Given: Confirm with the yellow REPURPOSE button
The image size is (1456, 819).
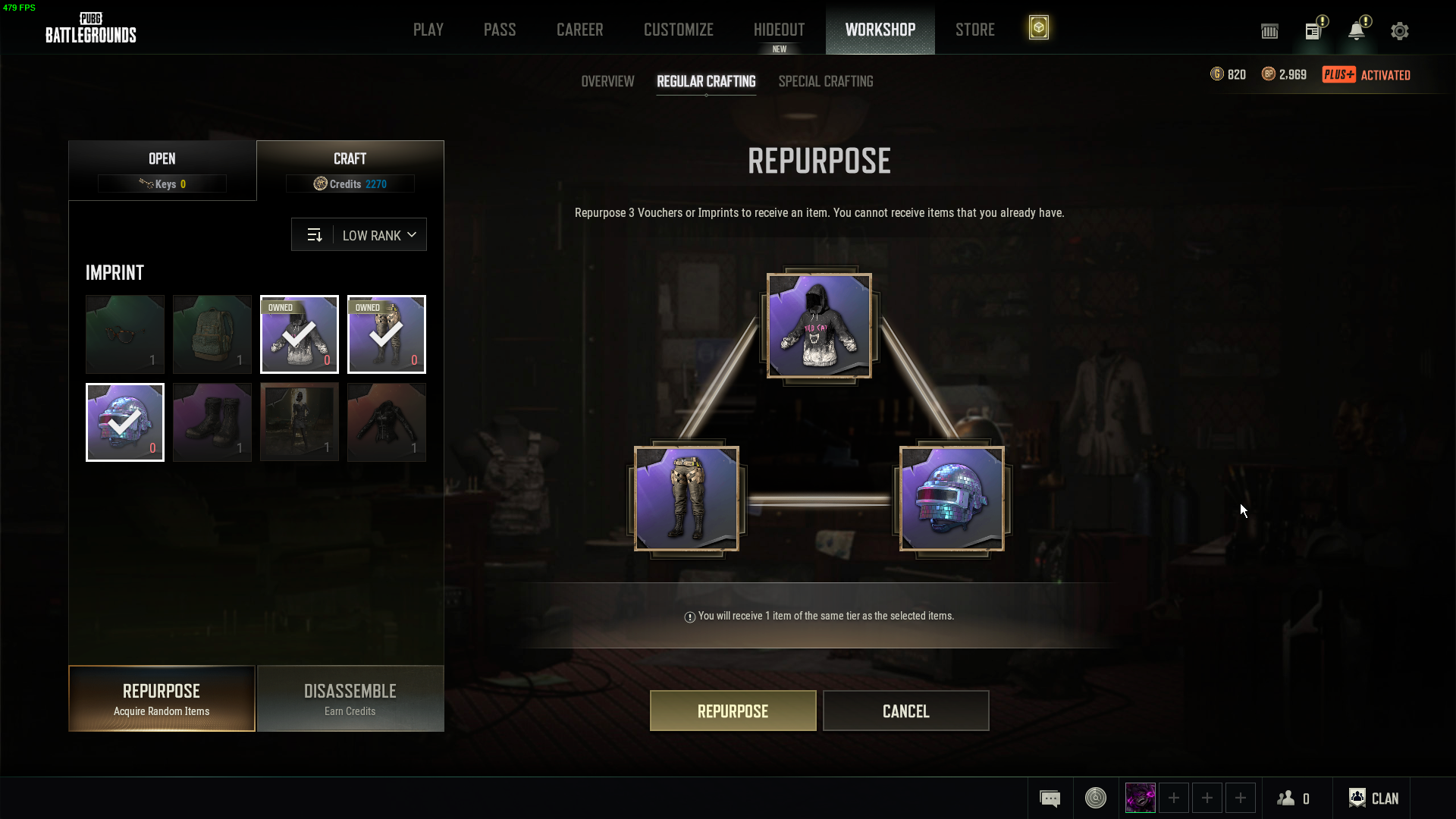Looking at the screenshot, I should pyautogui.click(x=733, y=711).
